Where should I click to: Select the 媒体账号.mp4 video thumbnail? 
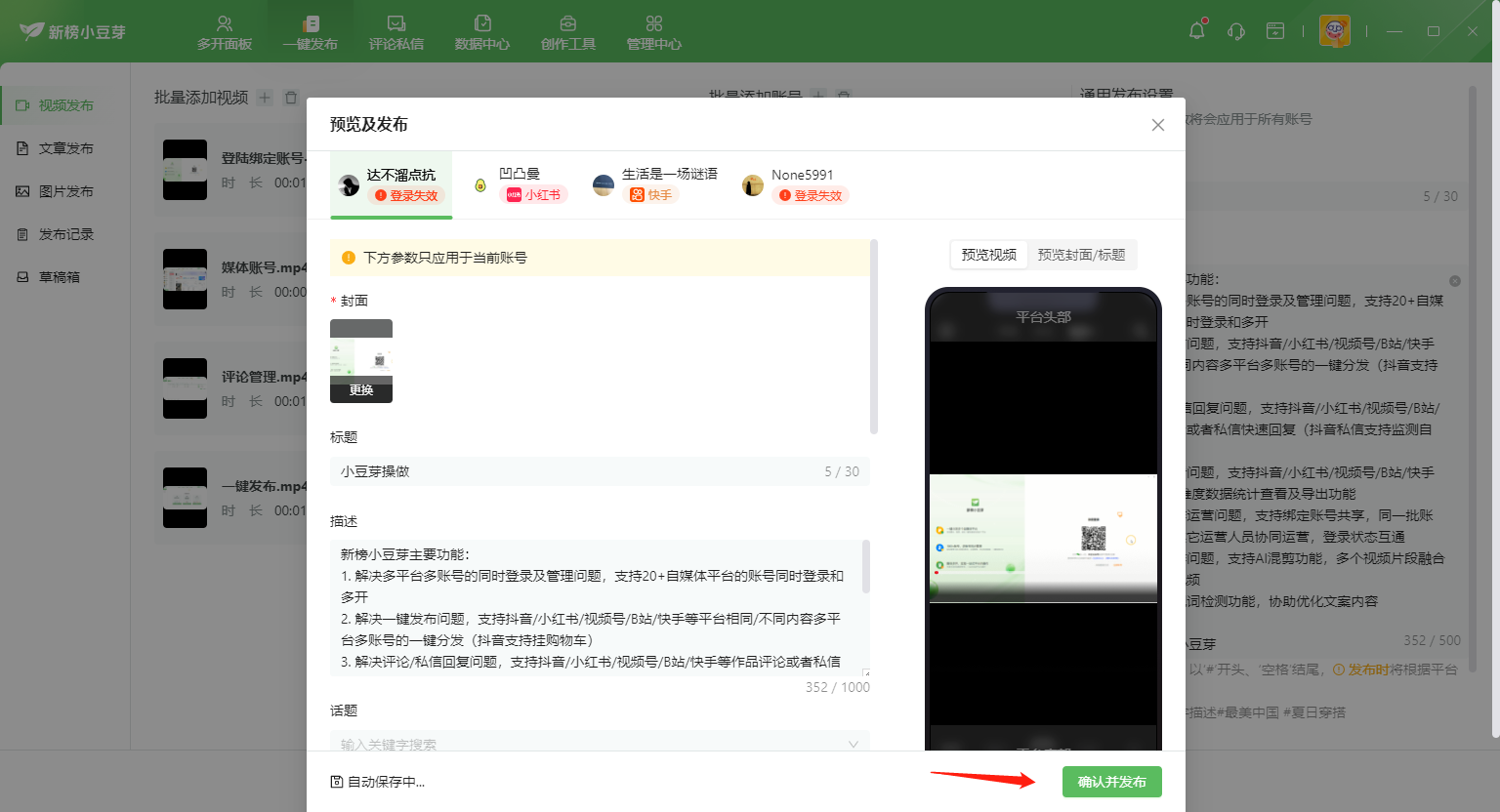[185, 279]
